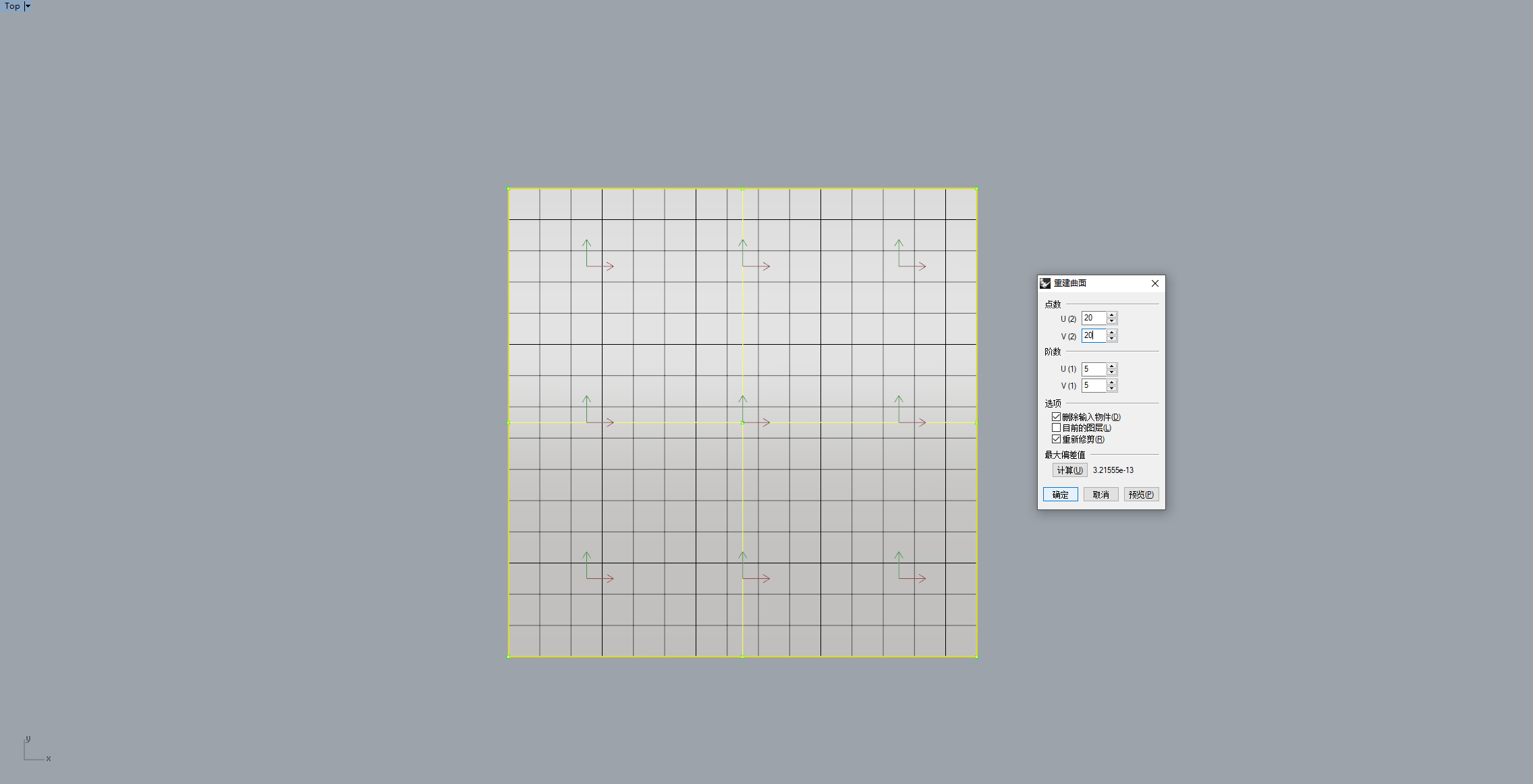Decrease point count V with the down arrow
The width and height of the screenshot is (1533, 784).
[x=1112, y=339]
